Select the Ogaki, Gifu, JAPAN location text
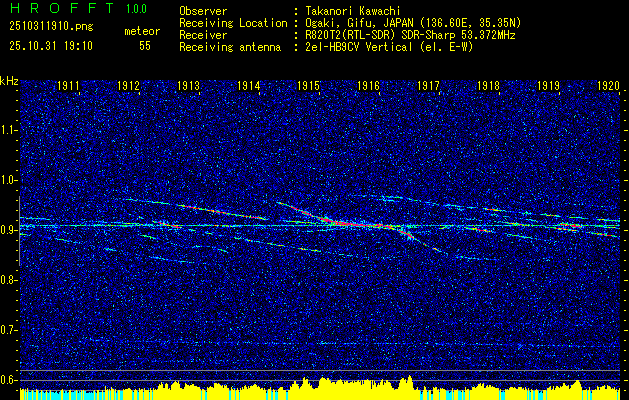Image resolution: width=629 pixels, height=400 pixels. pyautogui.click(x=412, y=23)
